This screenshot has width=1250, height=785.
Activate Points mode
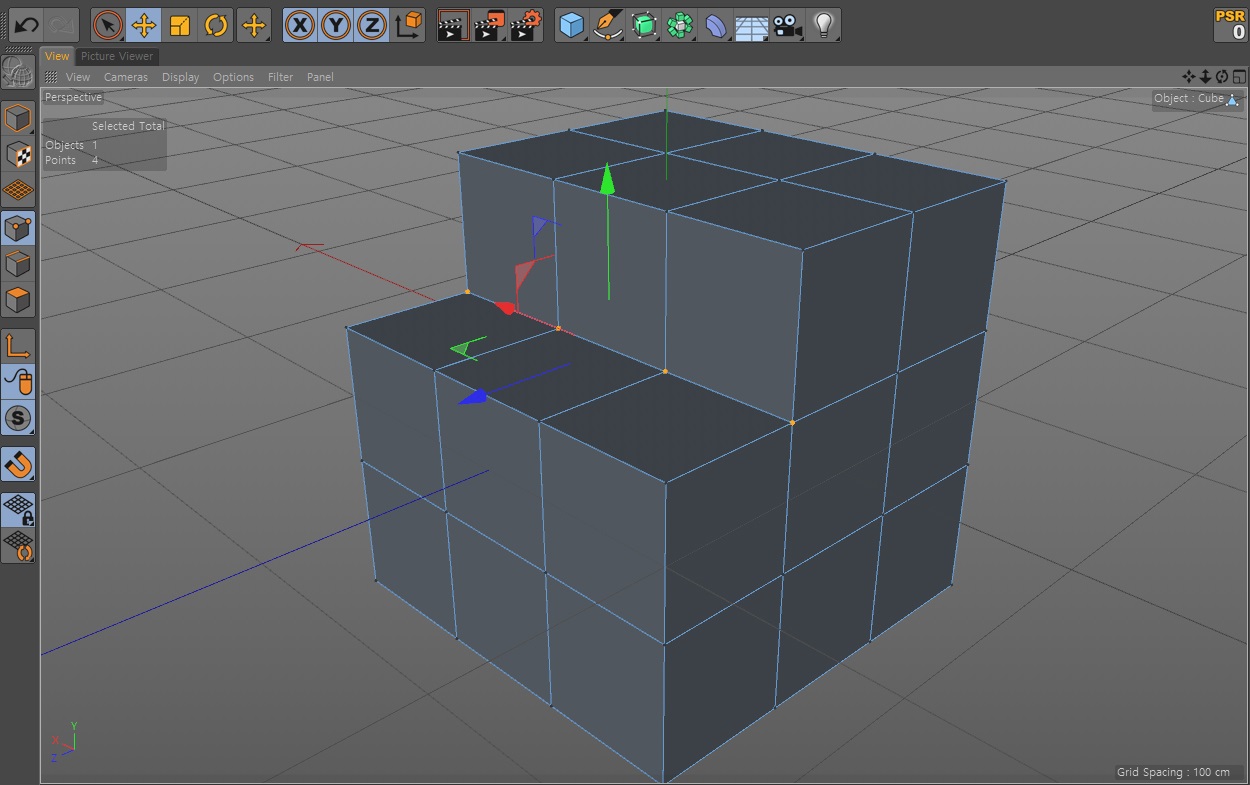[18, 228]
